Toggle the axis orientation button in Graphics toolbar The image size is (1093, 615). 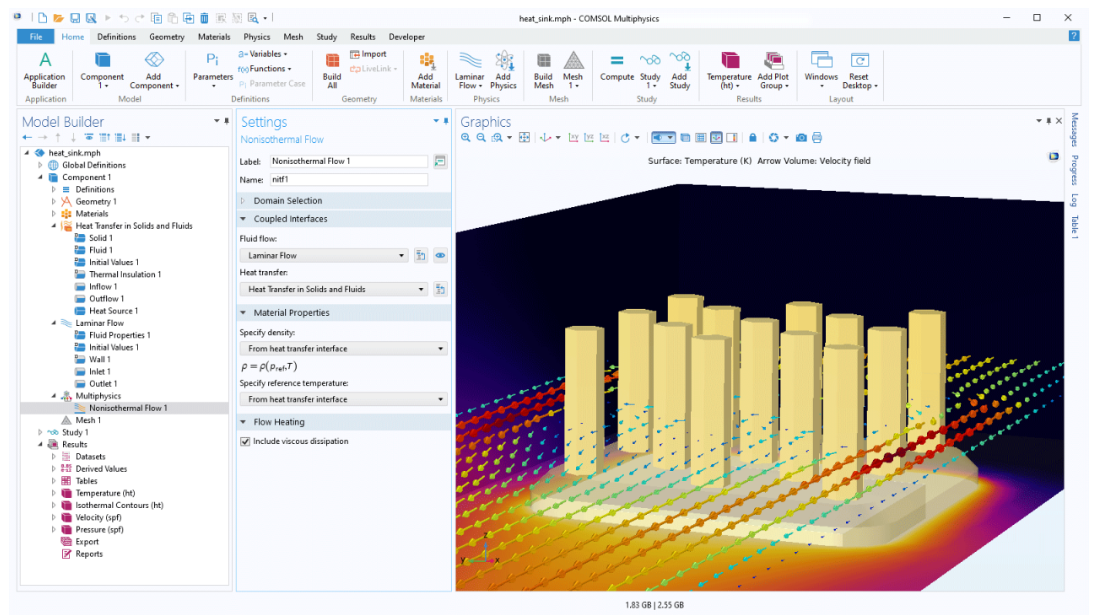(717, 138)
